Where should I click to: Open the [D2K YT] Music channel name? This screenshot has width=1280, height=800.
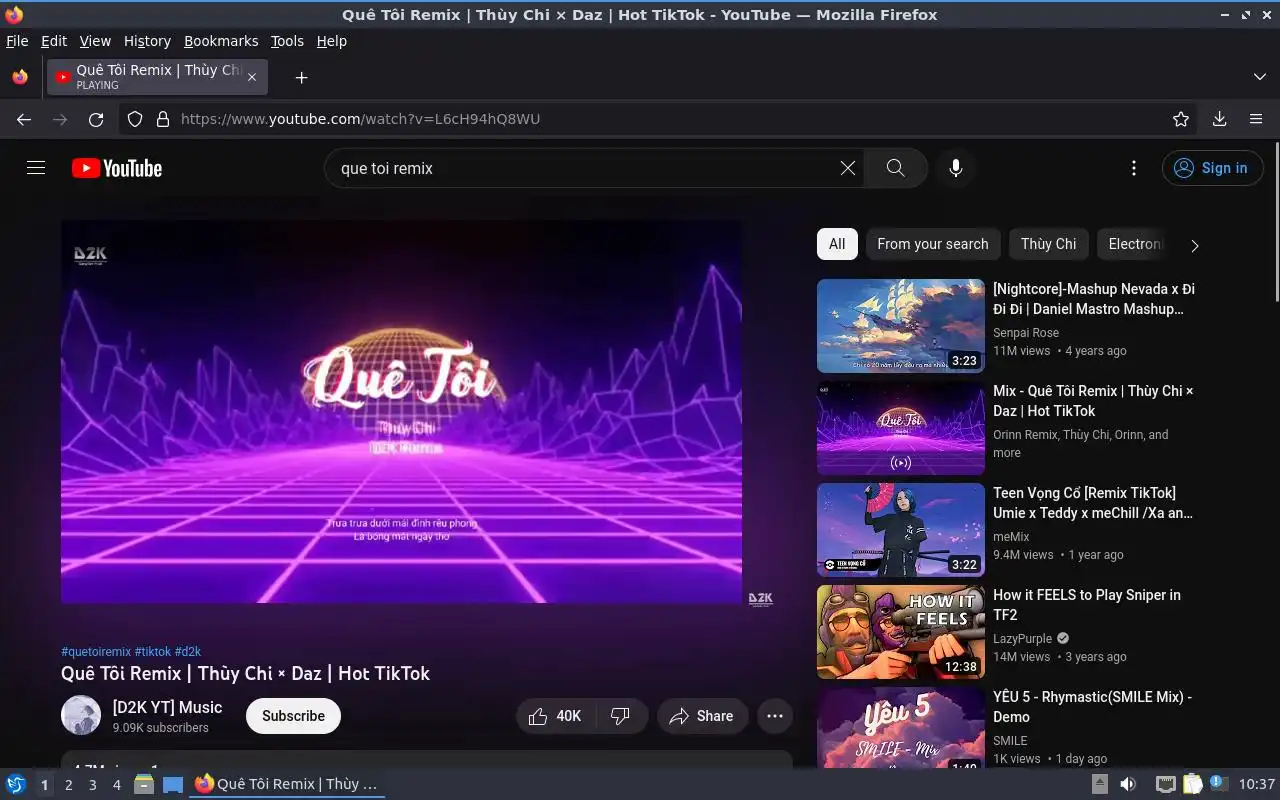(x=167, y=707)
